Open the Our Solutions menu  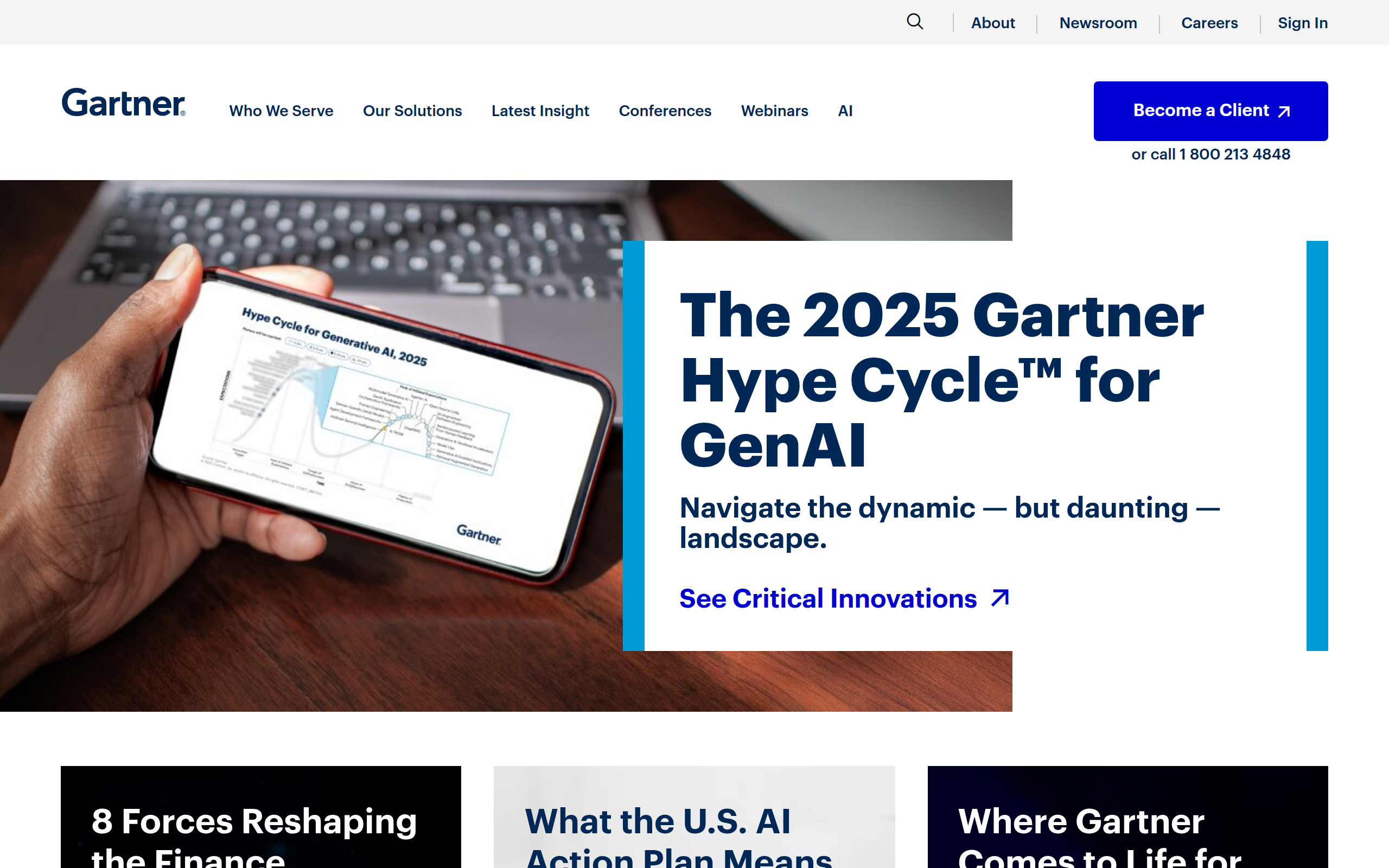pyautogui.click(x=412, y=111)
